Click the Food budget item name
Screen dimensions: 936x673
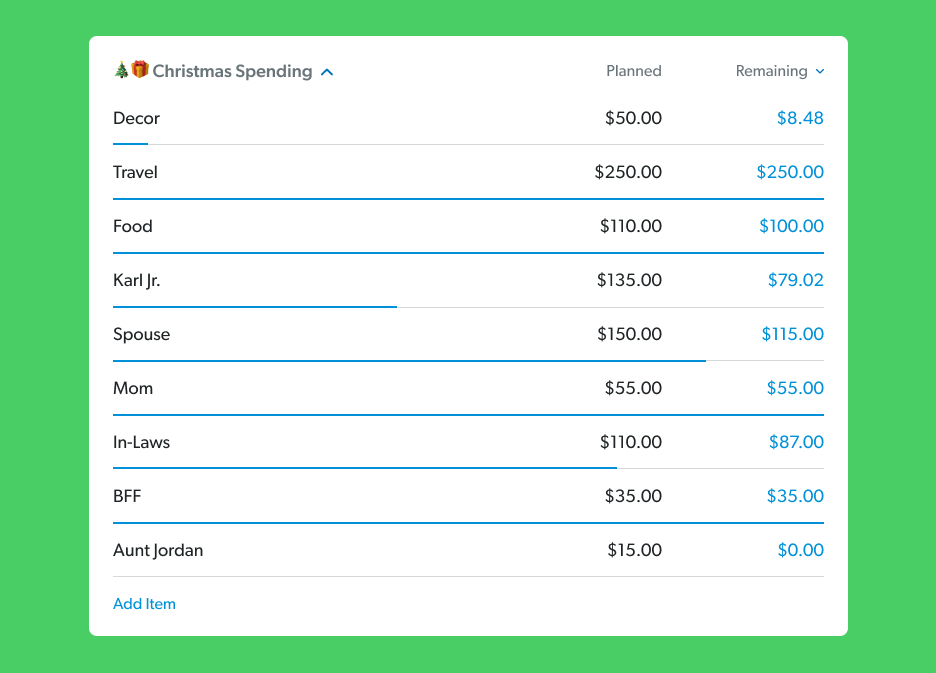point(133,226)
